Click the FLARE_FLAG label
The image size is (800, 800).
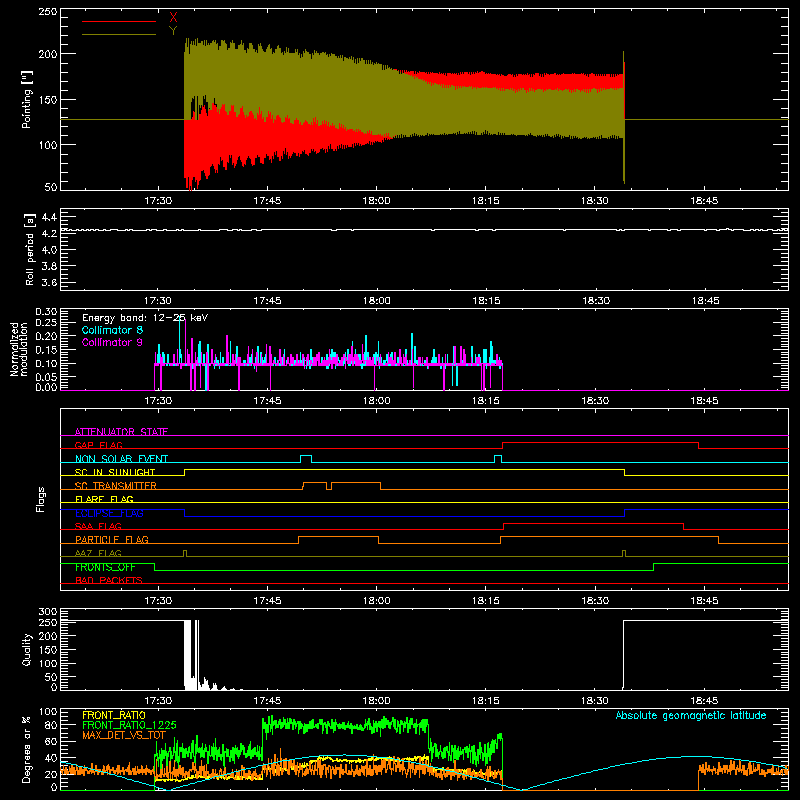point(104,499)
